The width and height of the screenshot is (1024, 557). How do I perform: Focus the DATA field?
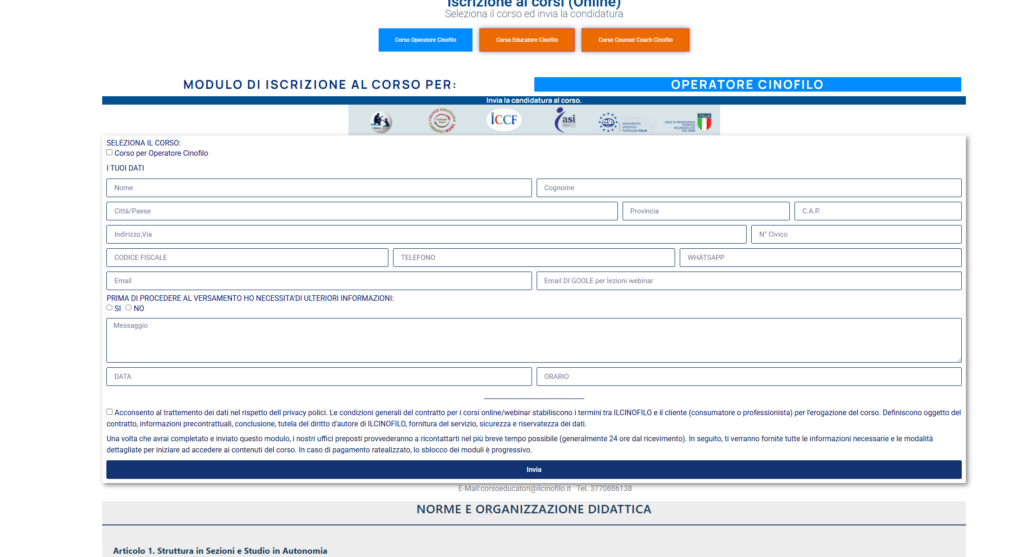click(x=319, y=376)
